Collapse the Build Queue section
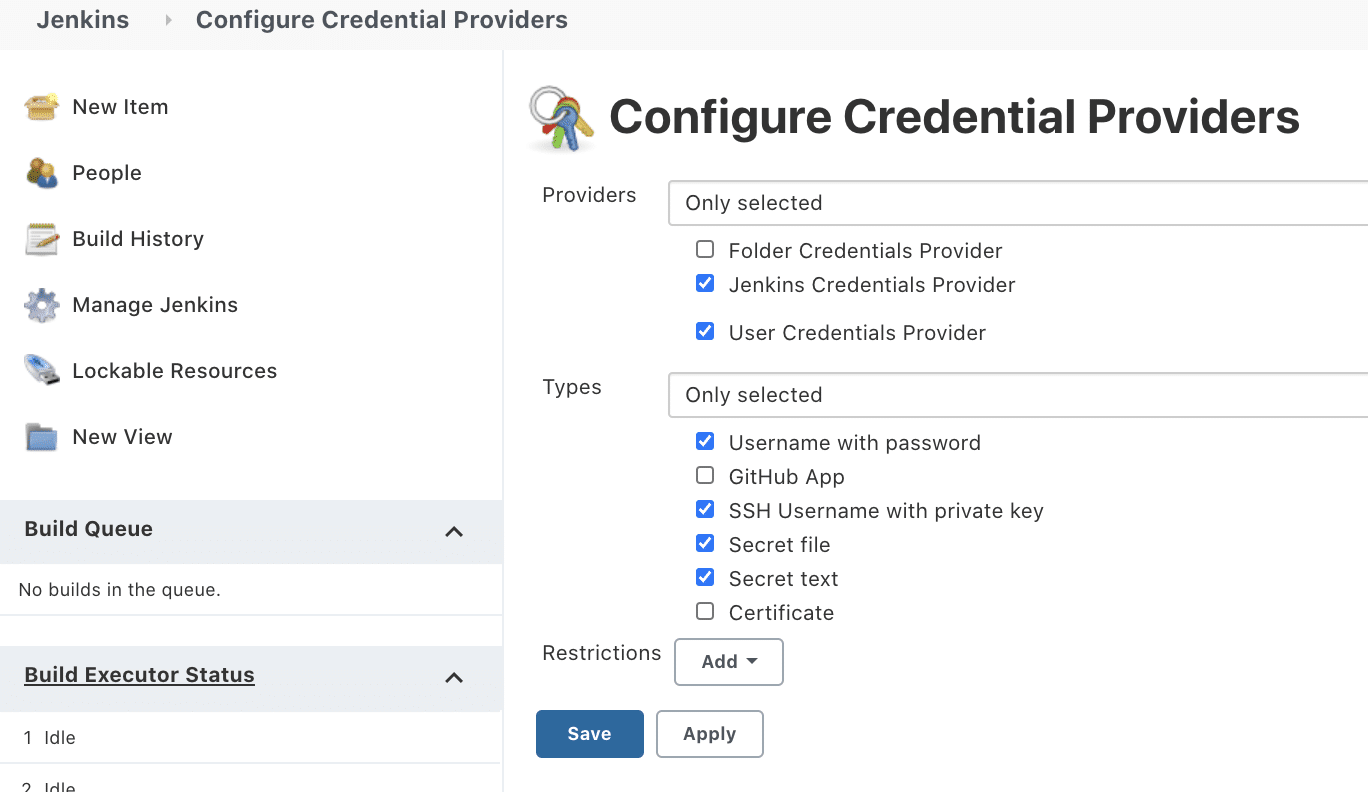 click(x=455, y=531)
